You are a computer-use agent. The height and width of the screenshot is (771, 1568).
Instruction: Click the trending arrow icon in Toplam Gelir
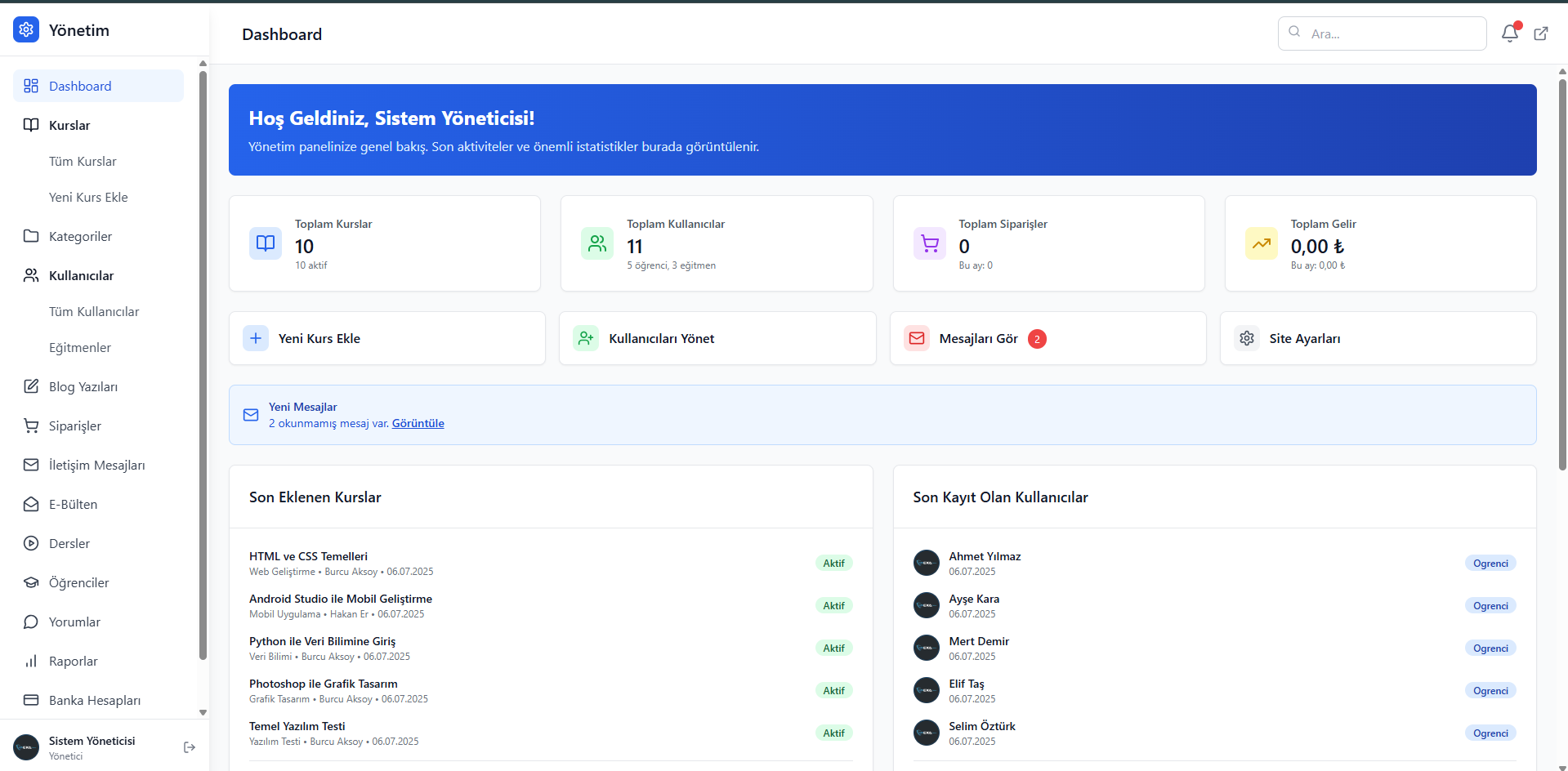pyautogui.click(x=1261, y=243)
